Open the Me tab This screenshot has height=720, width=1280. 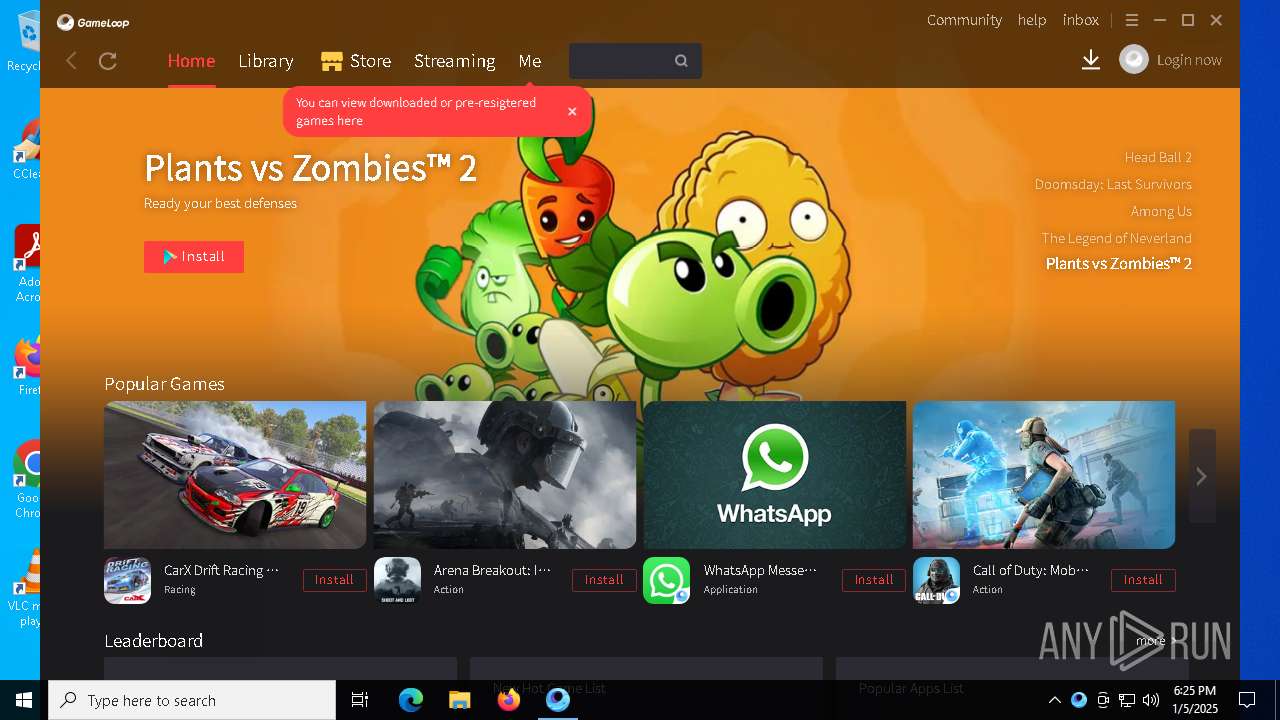(x=530, y=61)
